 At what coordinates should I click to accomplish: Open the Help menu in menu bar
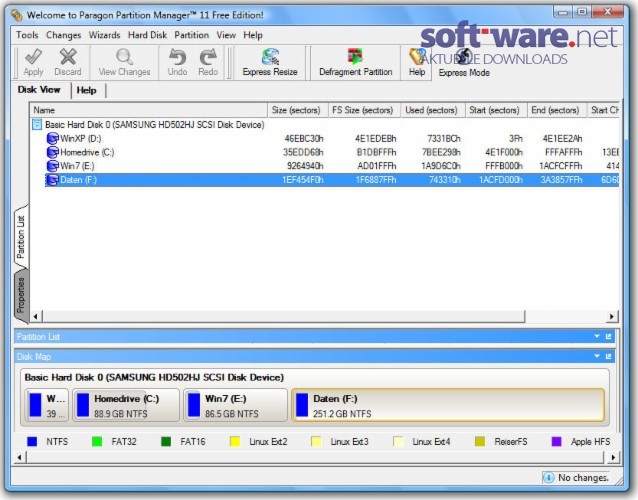point(253,35)
